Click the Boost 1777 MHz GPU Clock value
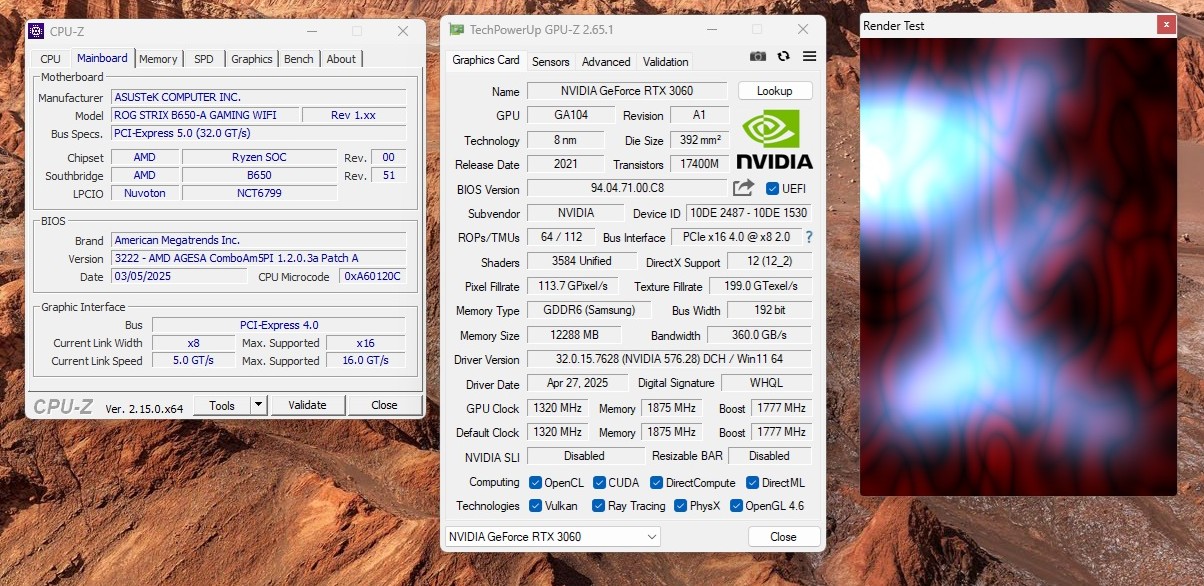This screenshot has width=1204, height=586. tap(781, 408)
